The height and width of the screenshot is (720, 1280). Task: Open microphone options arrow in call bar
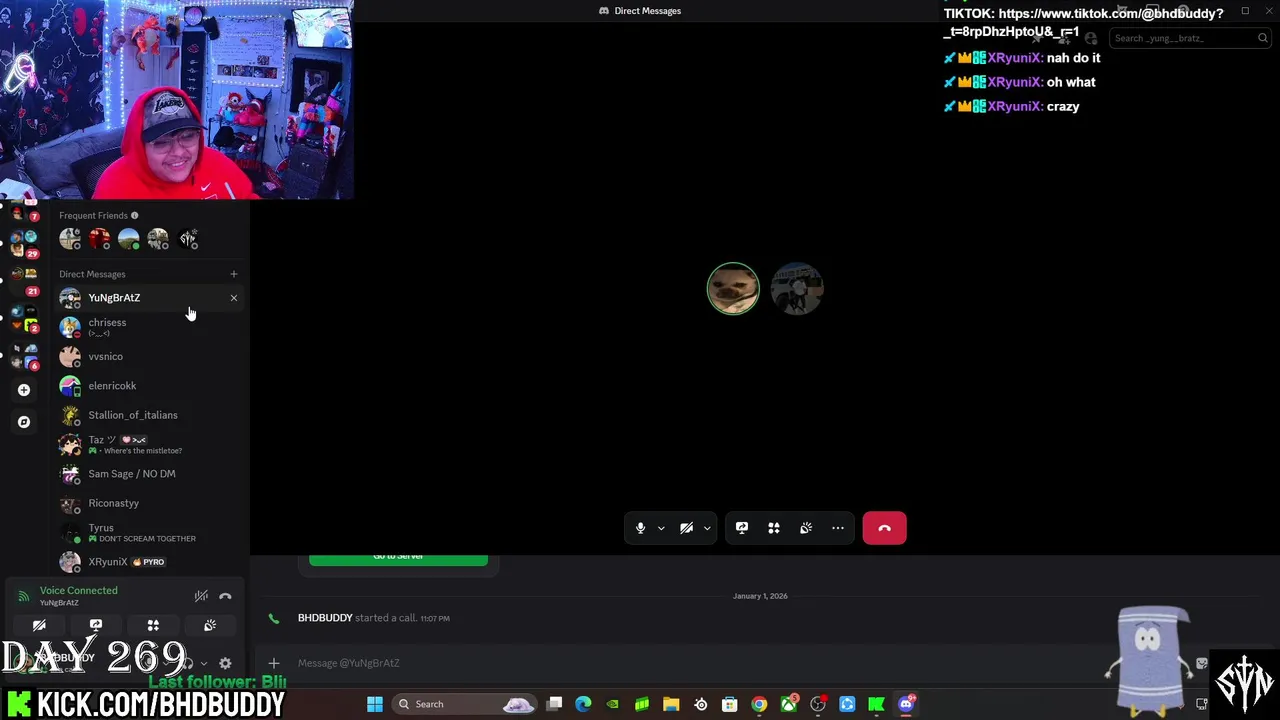point(661,528)
